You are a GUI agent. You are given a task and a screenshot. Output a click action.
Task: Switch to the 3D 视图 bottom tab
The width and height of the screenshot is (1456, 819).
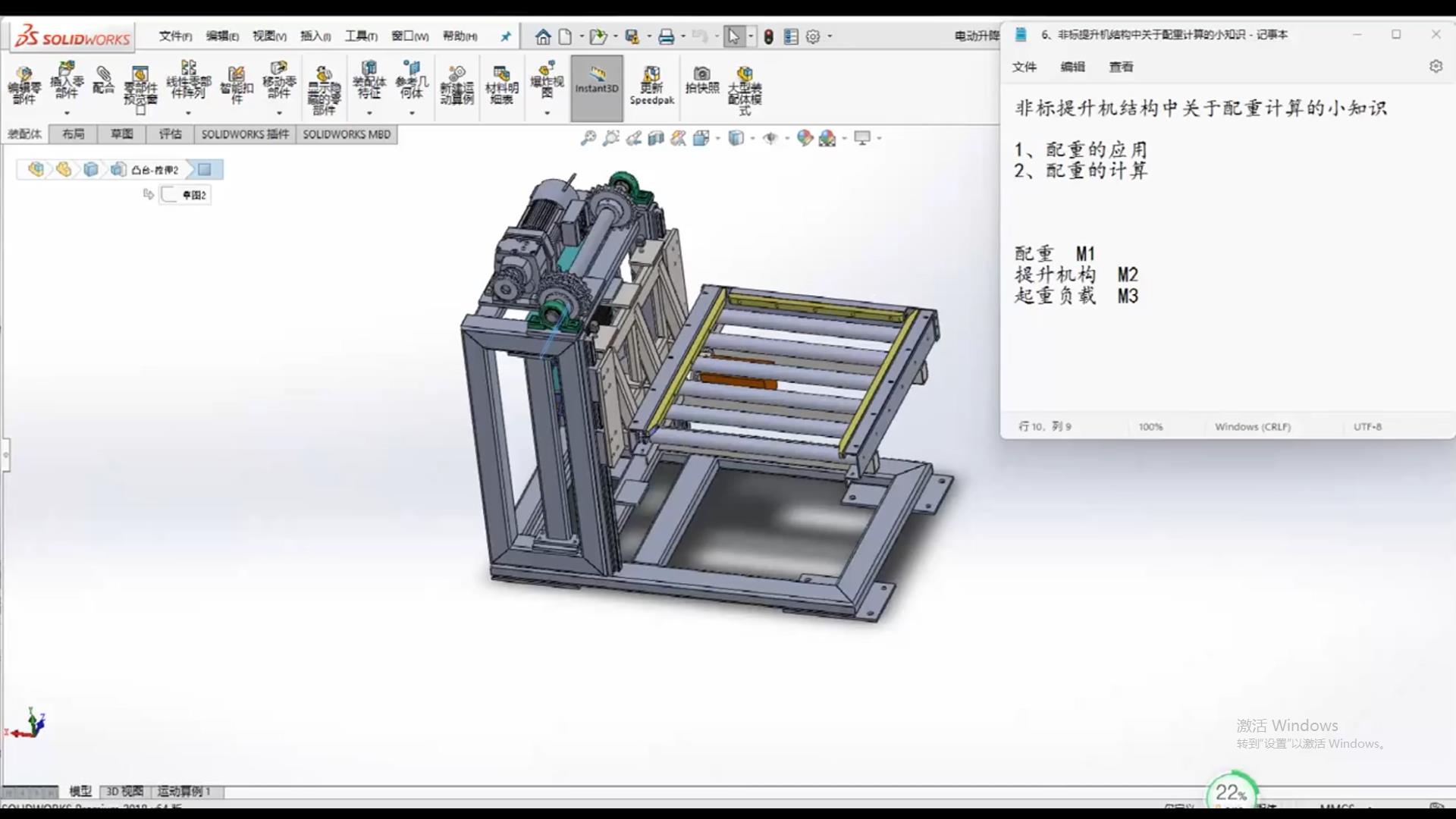[x=124, y=791]
